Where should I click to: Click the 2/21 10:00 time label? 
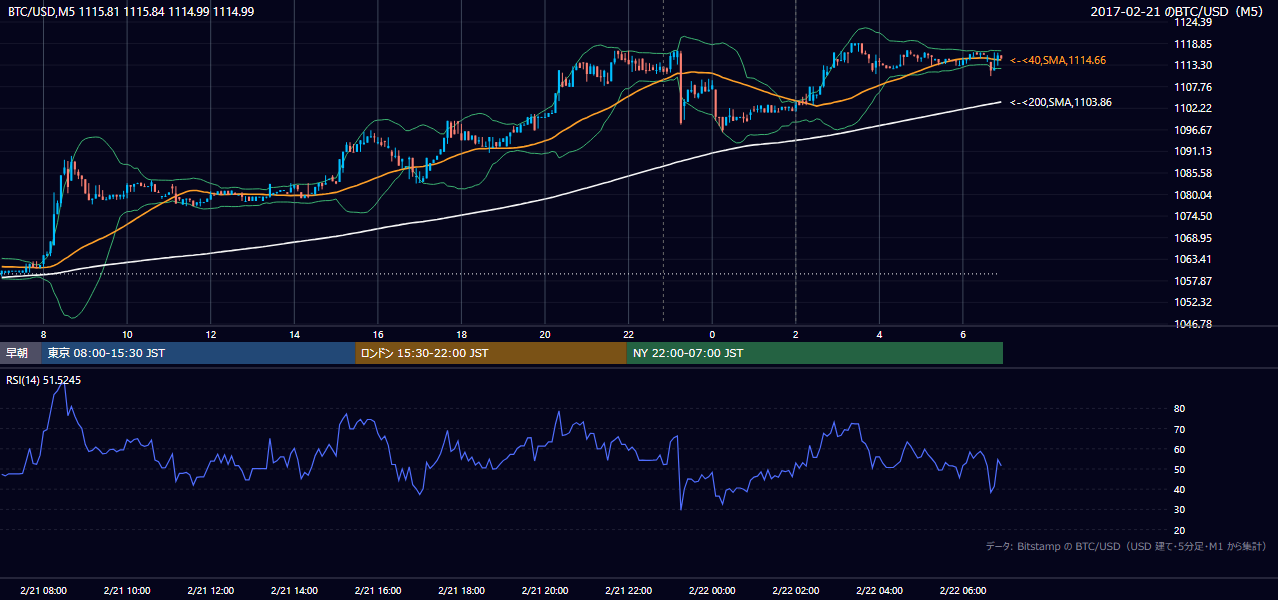pos(127,591)
